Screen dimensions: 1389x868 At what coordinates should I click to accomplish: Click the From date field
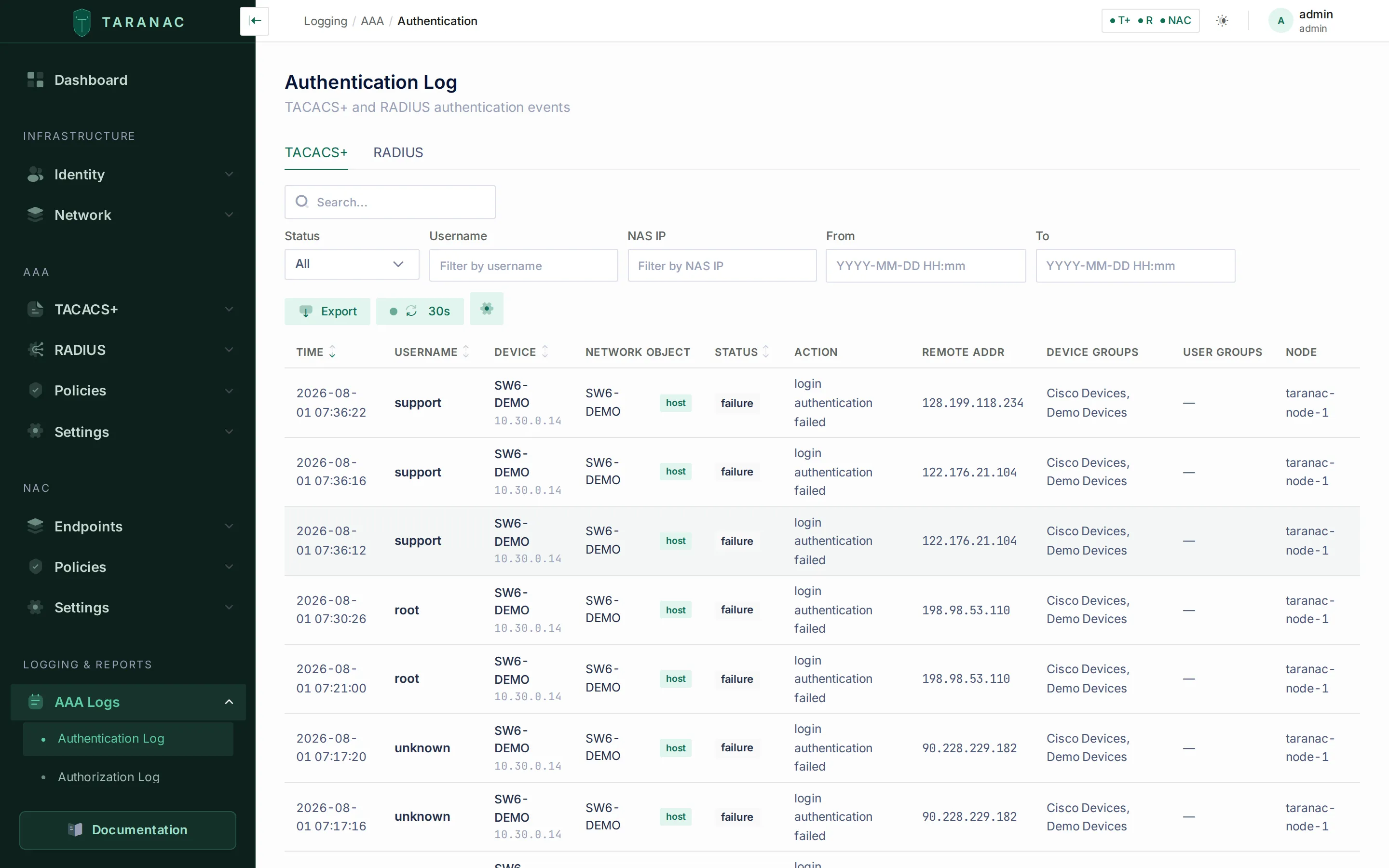(x=925, y=265)
